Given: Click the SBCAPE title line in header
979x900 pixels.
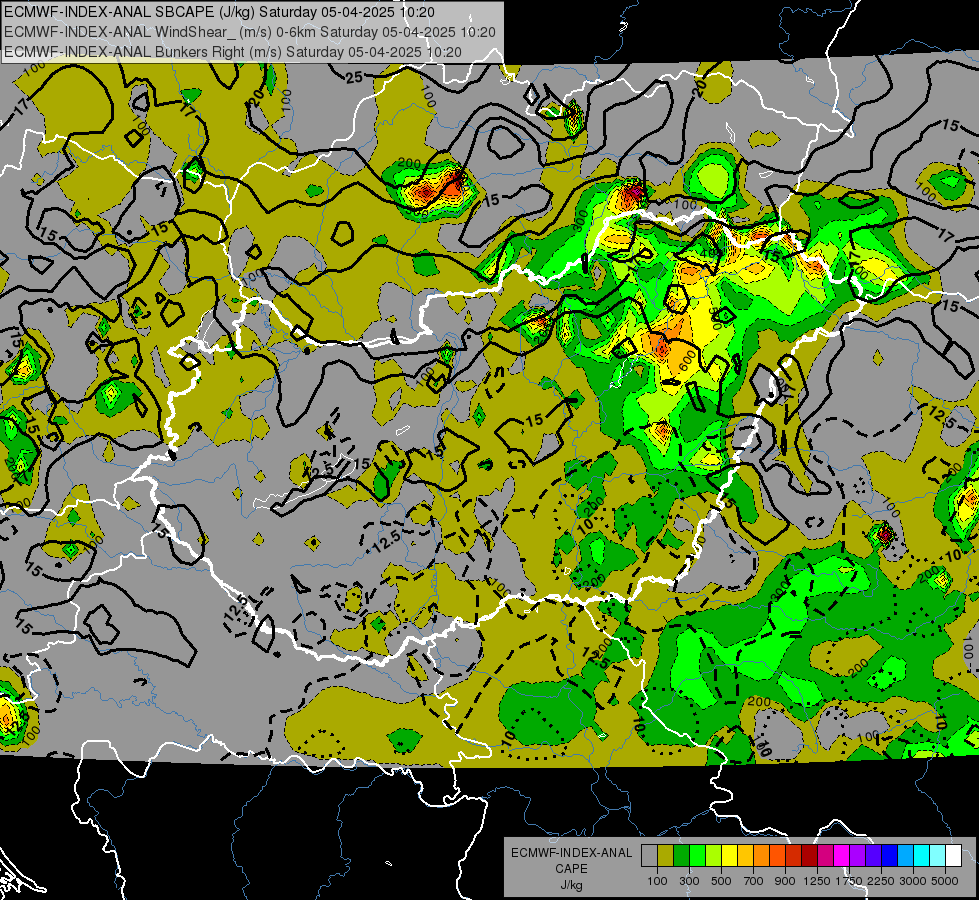Looking at the screenshot, I should [x=219, y=12].
